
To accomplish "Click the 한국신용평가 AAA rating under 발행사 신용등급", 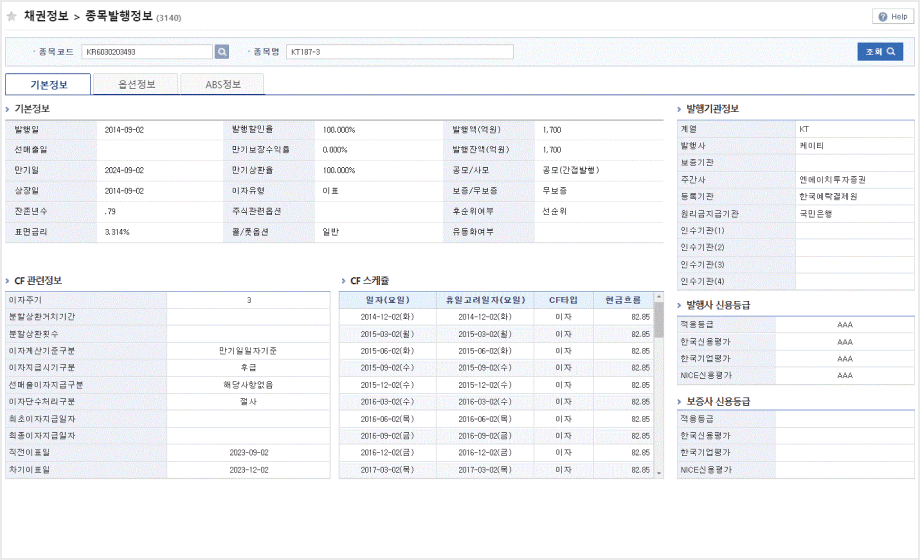I will 845,342.
